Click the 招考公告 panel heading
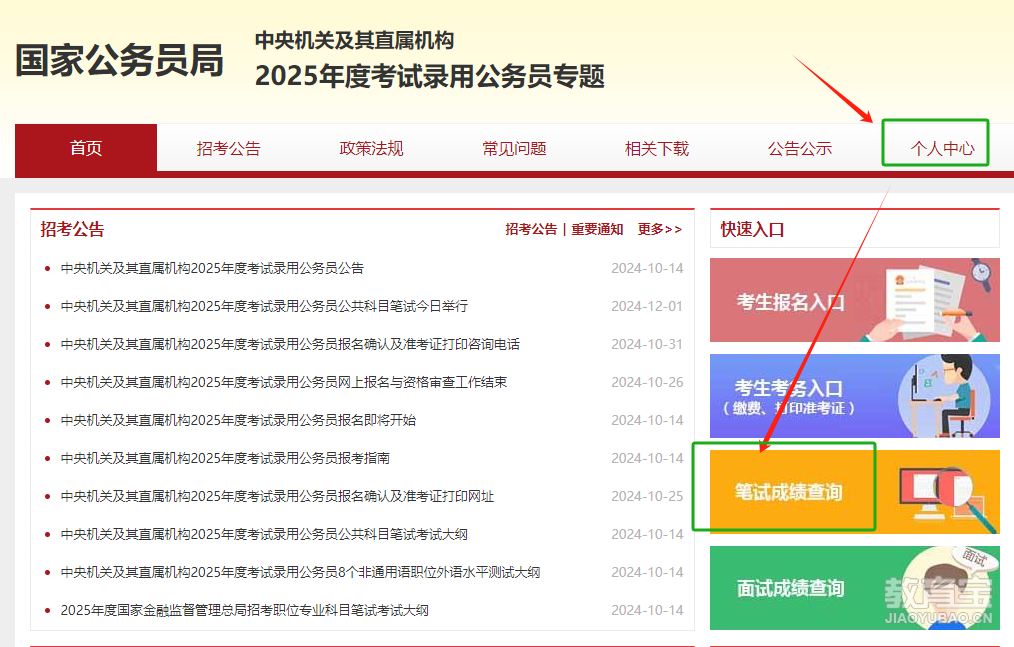This screenshot has width=1014, height=647. (x=72, y=229)
